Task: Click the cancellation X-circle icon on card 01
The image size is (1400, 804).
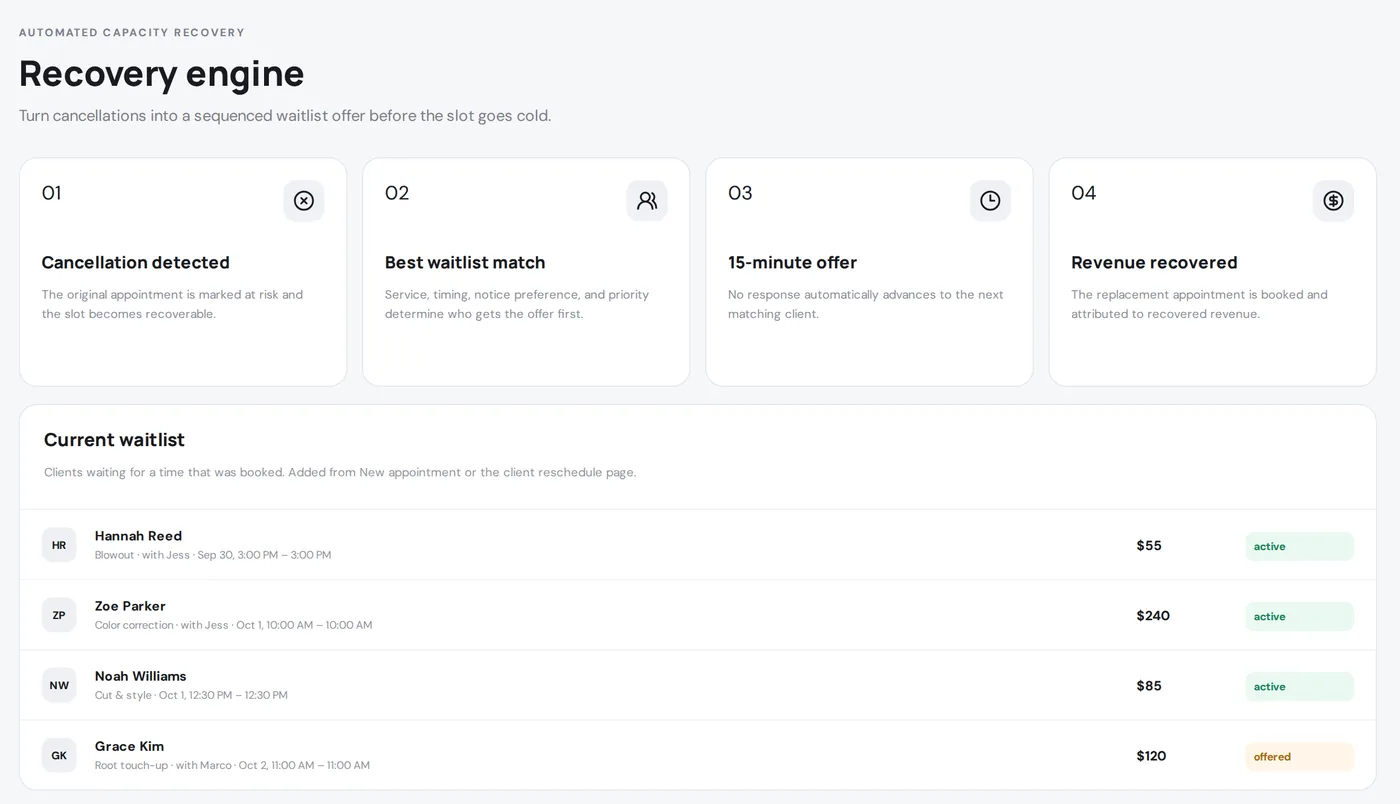Action: 304,201
